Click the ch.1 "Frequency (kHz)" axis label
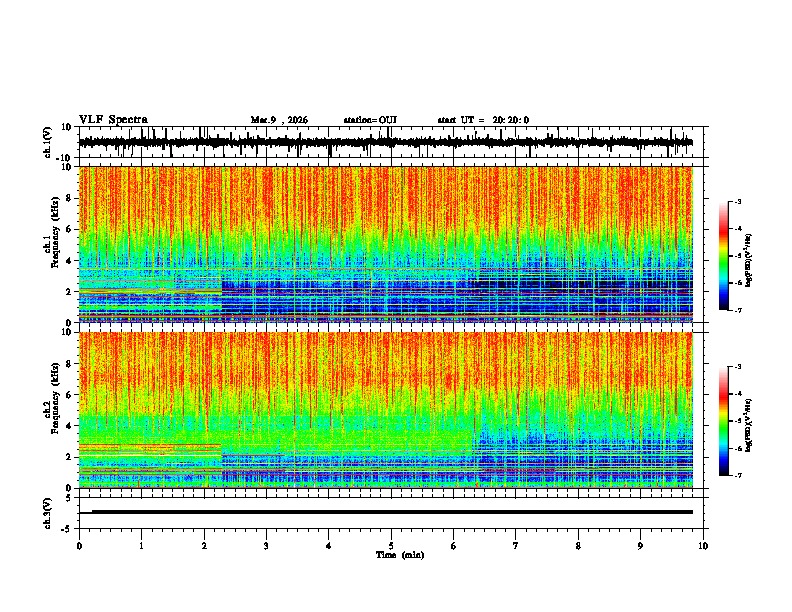The image size is (792, 612). point(55,232)
